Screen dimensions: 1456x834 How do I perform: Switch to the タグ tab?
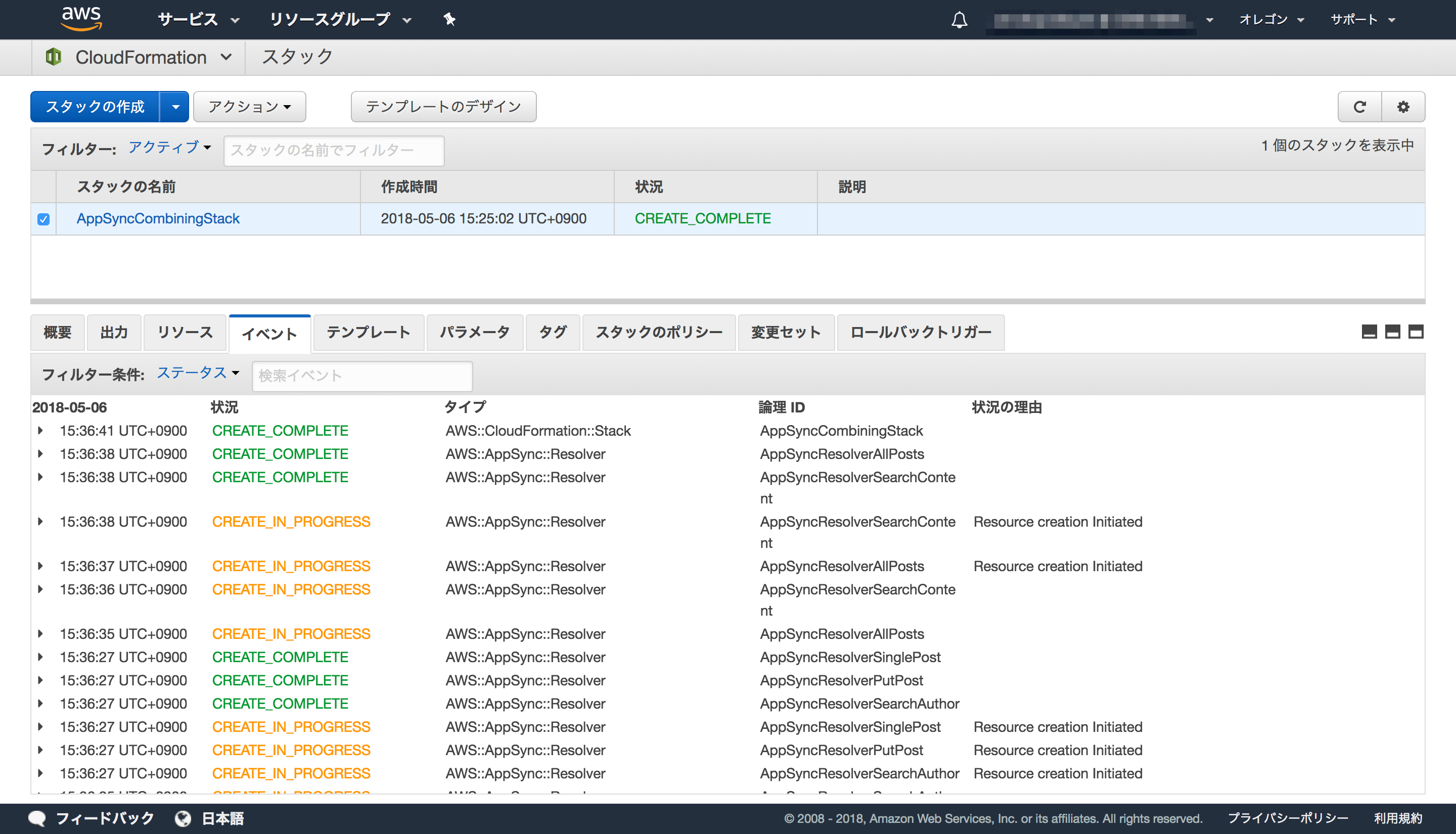(553, 332)
